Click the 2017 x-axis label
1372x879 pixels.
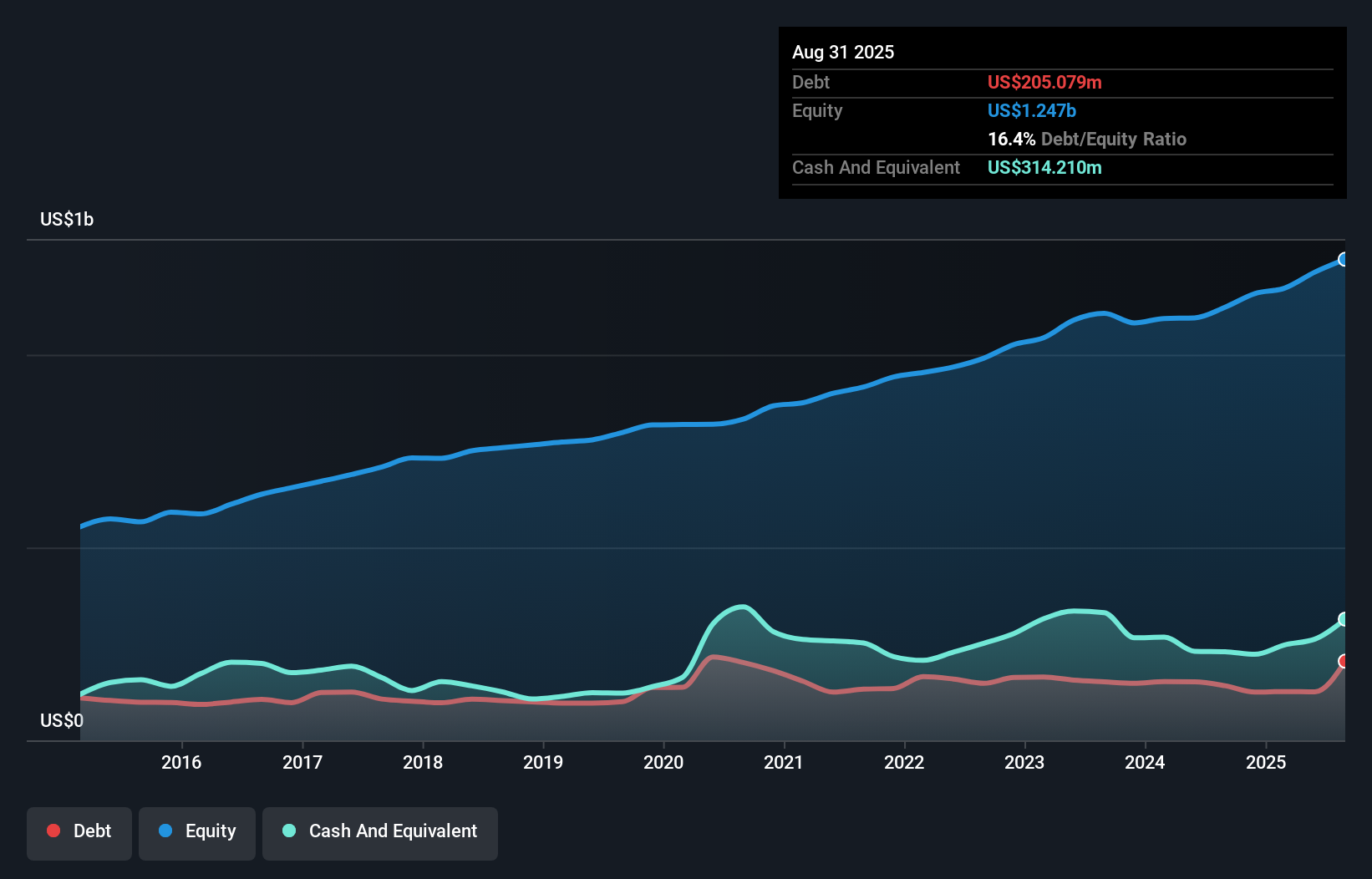pyautogui.click(x=302, y=762)
